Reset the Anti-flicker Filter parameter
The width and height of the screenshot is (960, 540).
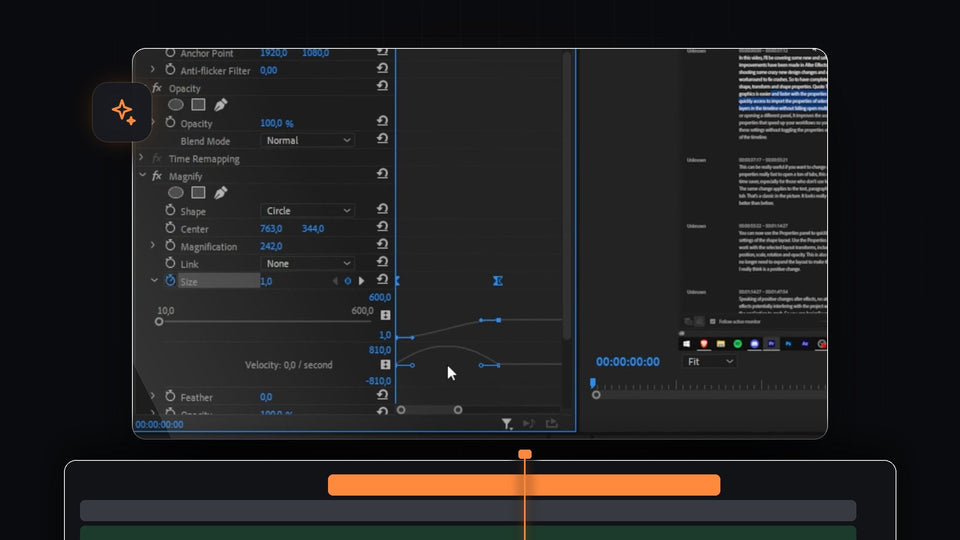382,68
